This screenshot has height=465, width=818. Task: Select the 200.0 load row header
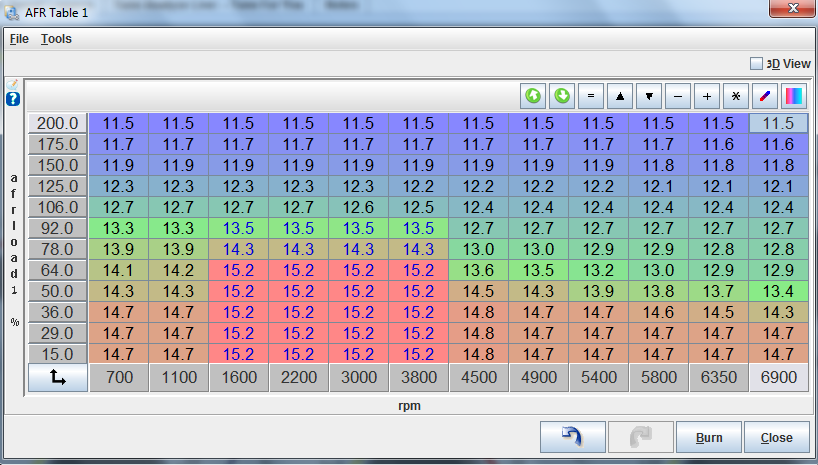(58, 124)
